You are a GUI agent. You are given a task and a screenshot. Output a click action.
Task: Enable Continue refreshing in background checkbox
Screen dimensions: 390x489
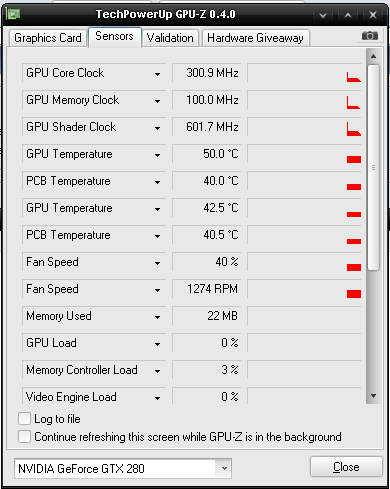pyautogui.click(x=24, y=436)
